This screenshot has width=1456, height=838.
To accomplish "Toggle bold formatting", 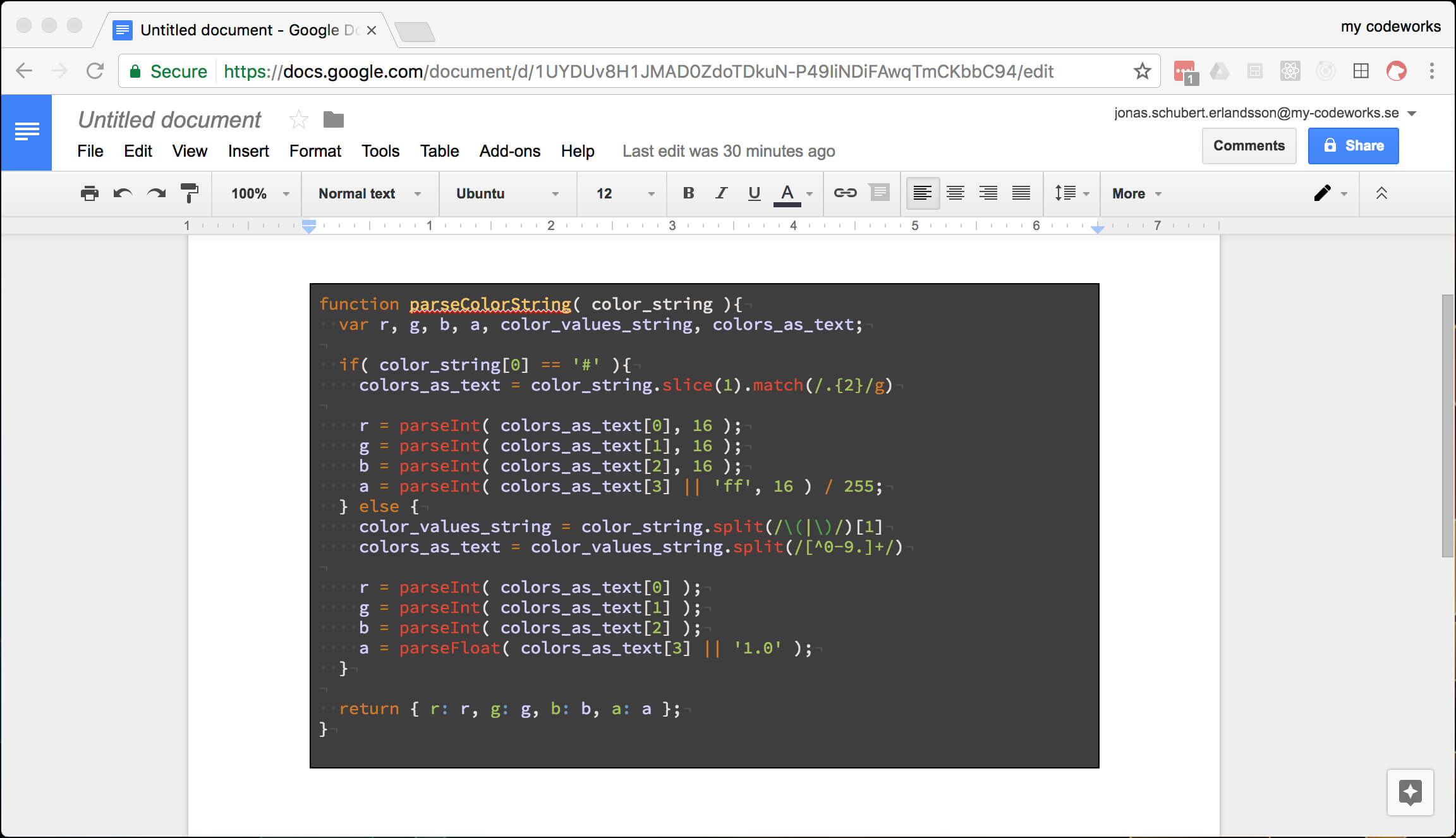I will coord(689,193).
